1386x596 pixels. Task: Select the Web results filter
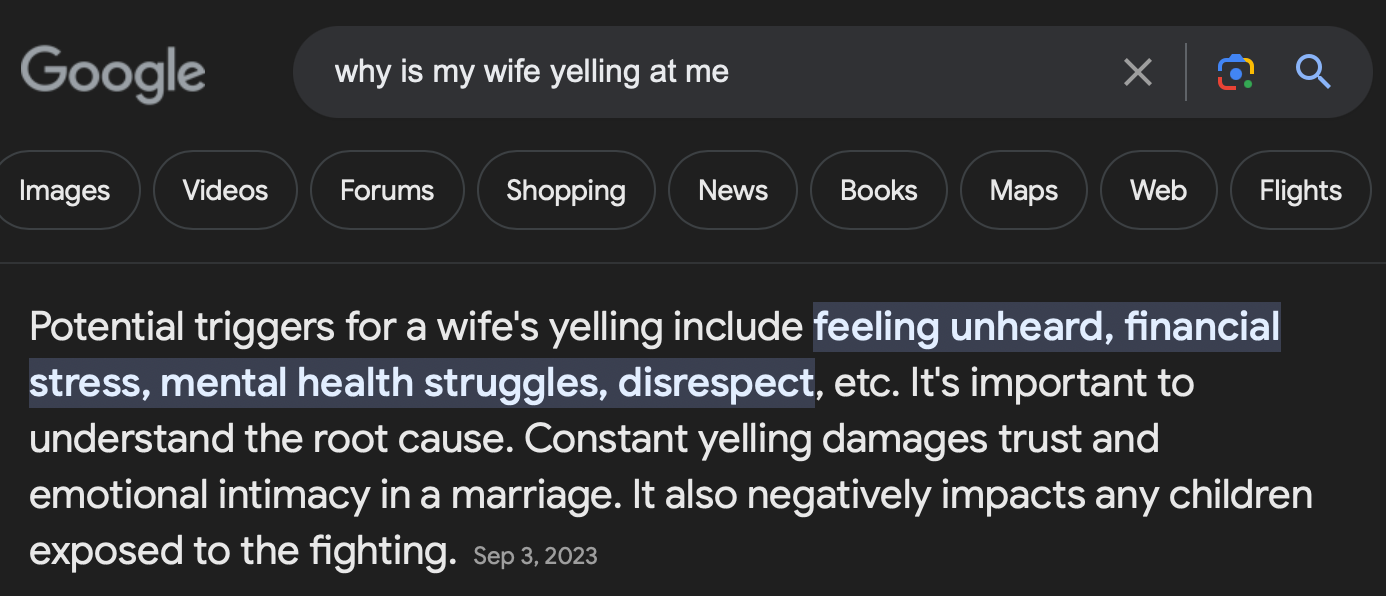pyautogui.click(x=1158, y=190)
